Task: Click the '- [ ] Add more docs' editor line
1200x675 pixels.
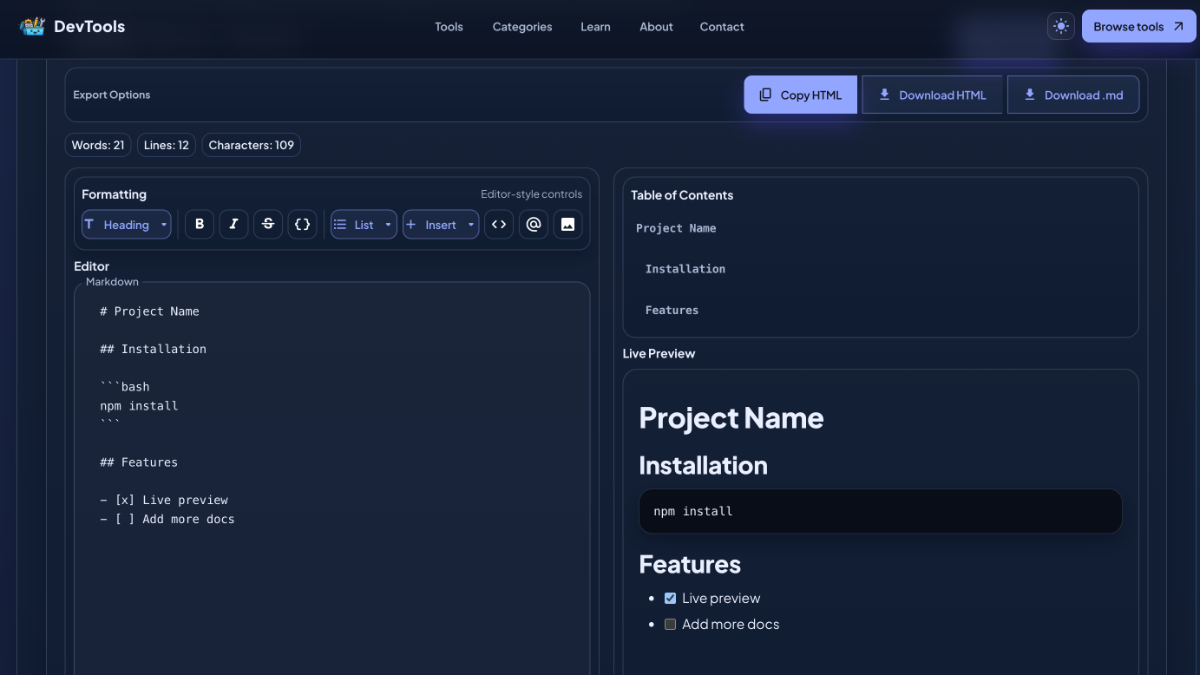Action: coord(167,519)
